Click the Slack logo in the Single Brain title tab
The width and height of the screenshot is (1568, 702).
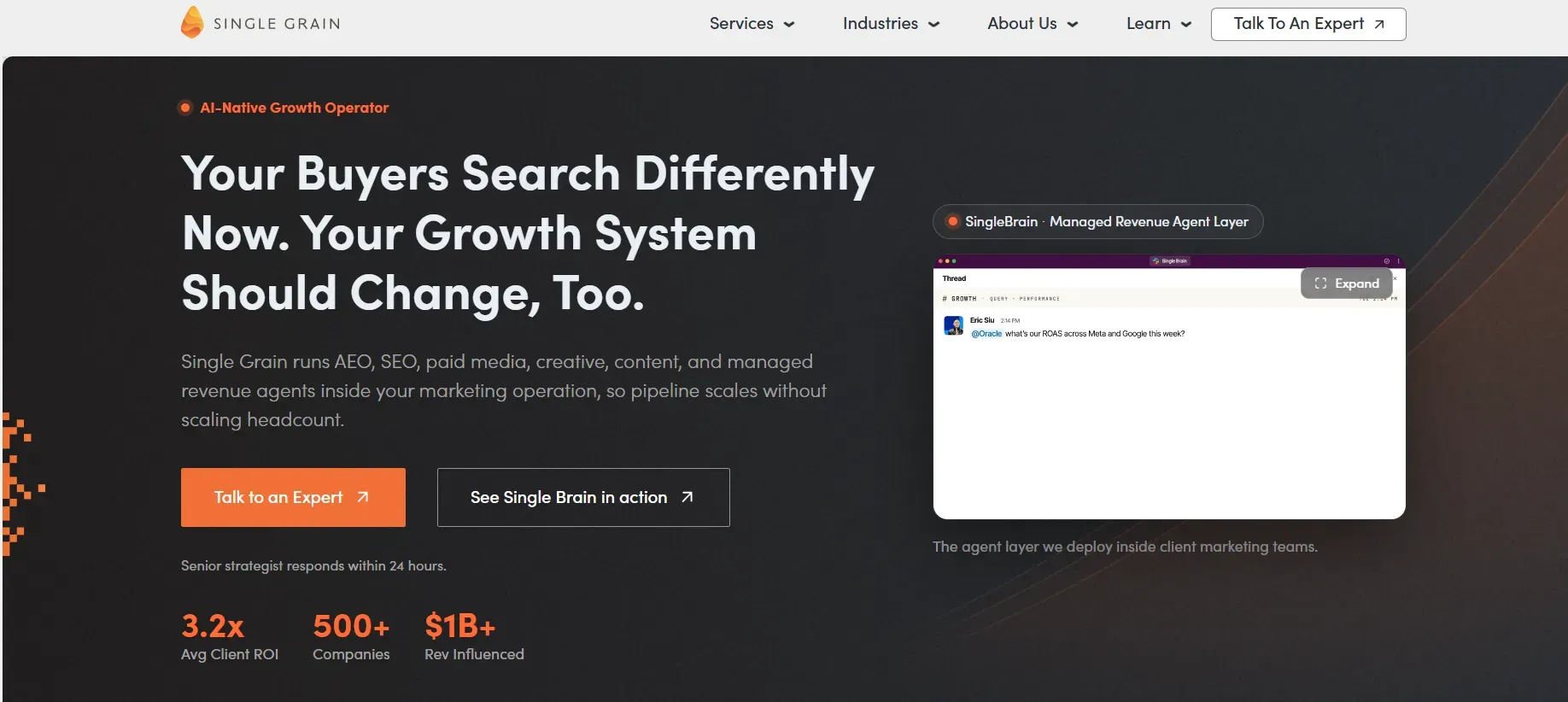coord(1156,261)
